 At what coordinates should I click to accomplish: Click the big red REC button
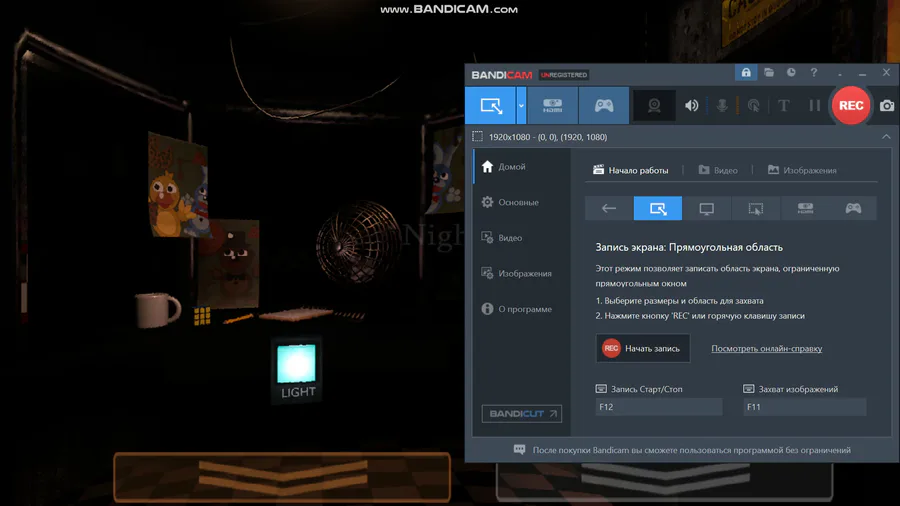(x=851, y=106)
